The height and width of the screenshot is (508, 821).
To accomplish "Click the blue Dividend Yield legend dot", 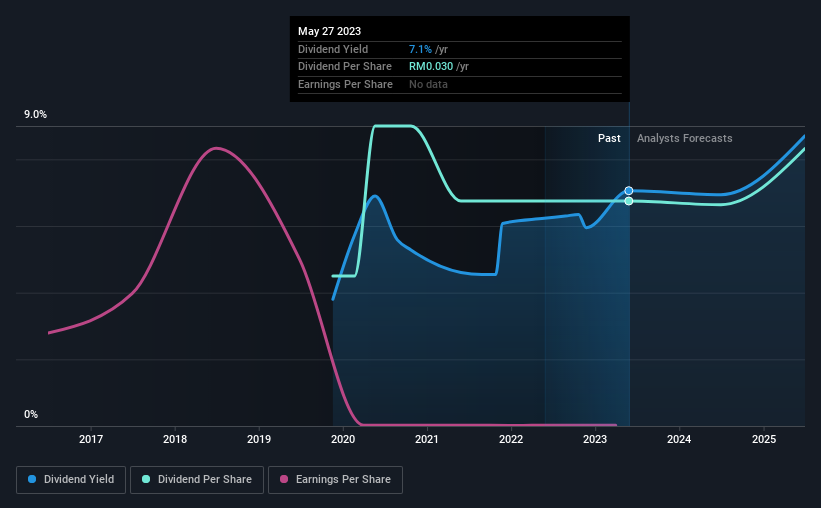I will pos(32,479).
